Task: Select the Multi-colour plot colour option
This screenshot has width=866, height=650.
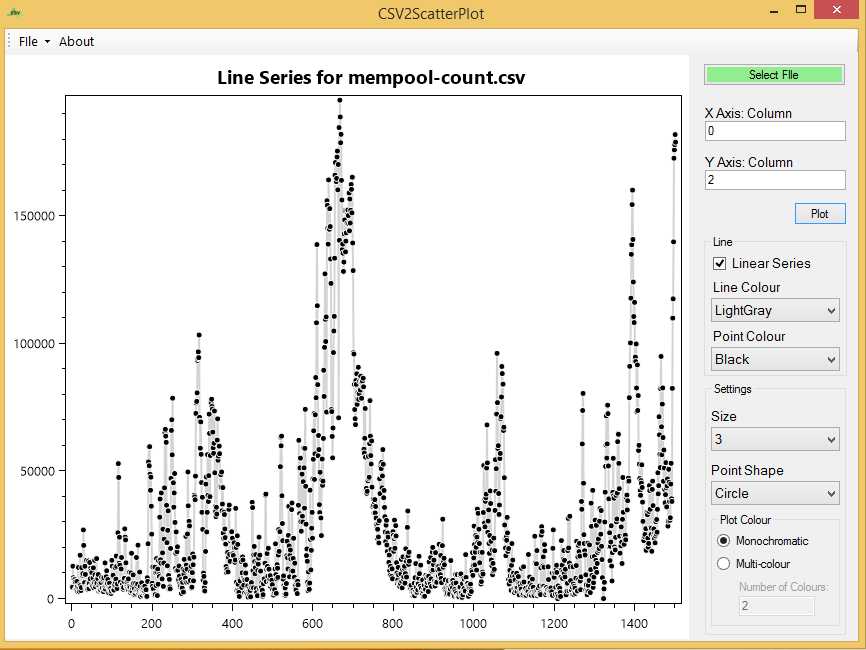Action: [x=724, y=564]
